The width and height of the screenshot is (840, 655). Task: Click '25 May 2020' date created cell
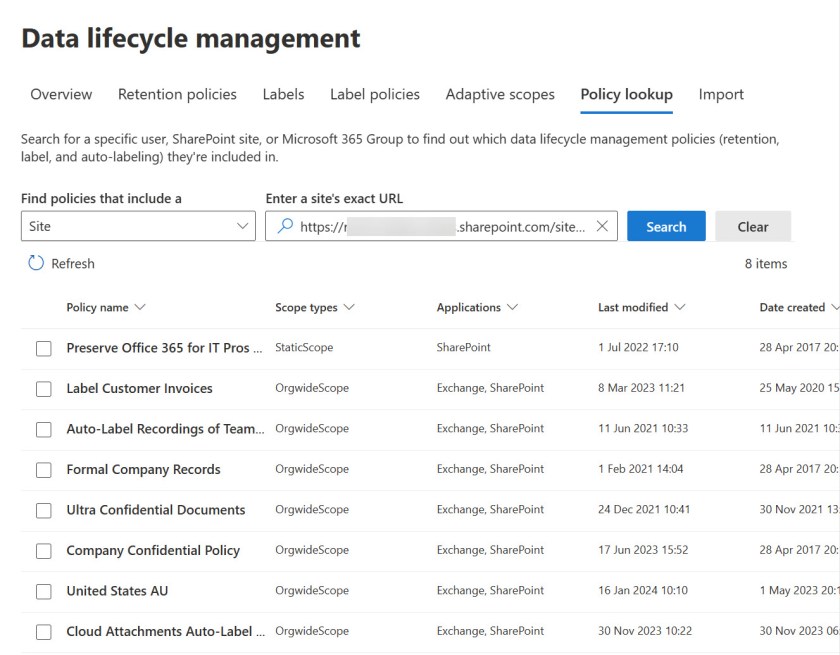coord(799,388)
